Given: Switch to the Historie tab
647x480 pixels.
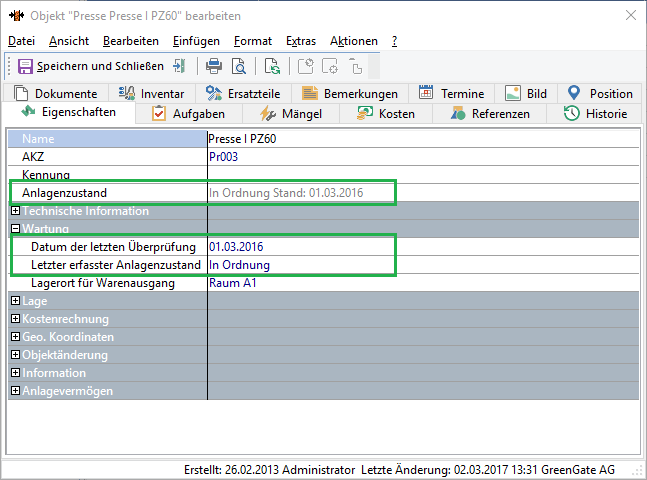Looking at the screenshot, I should 595,113.
